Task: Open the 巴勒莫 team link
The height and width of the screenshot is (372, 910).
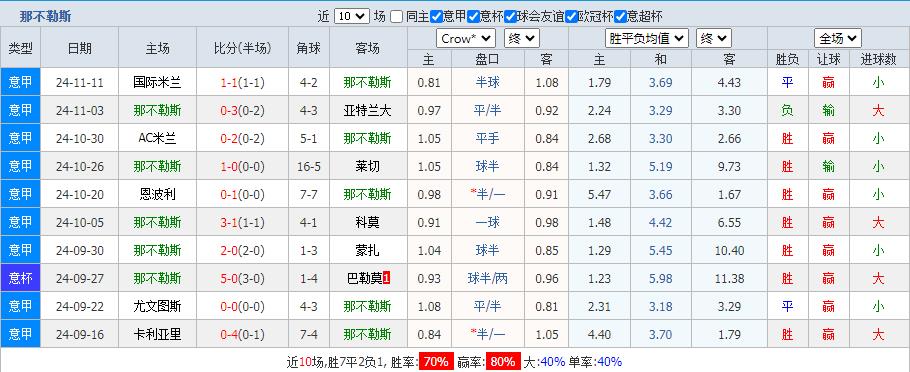Action: (364, 279)
